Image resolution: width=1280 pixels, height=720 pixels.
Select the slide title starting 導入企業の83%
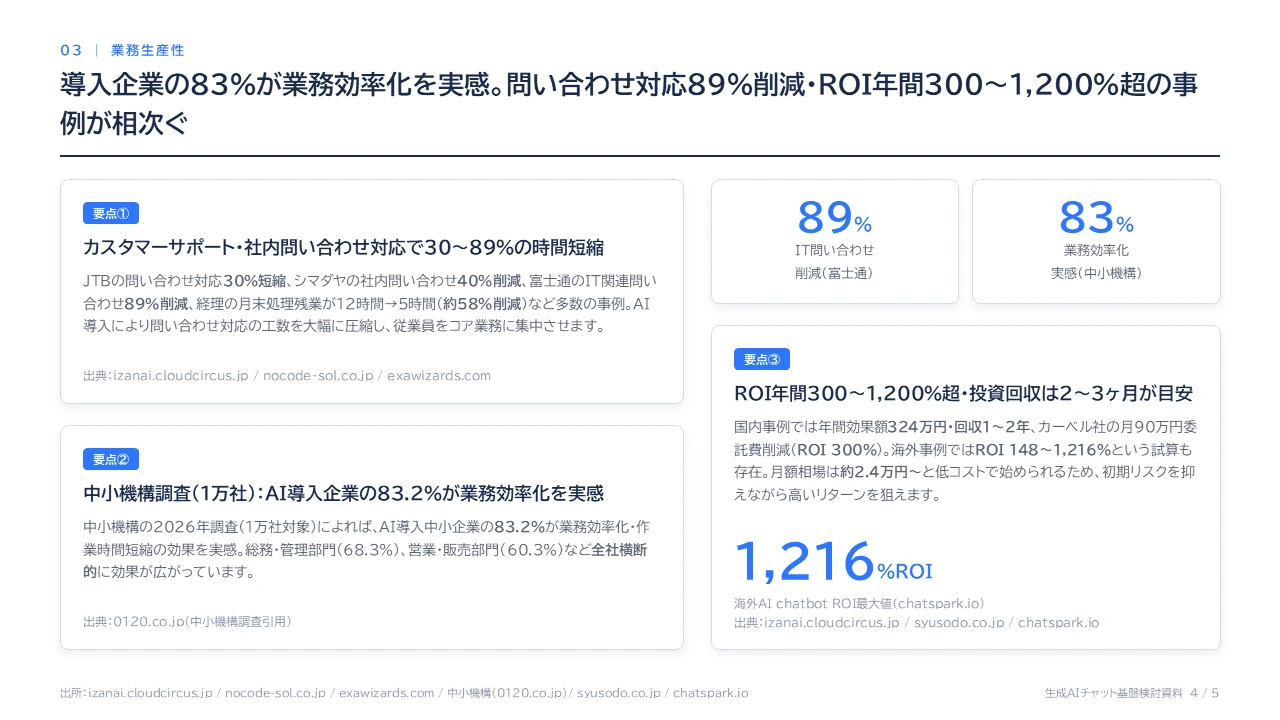click(x=629, y=104)
